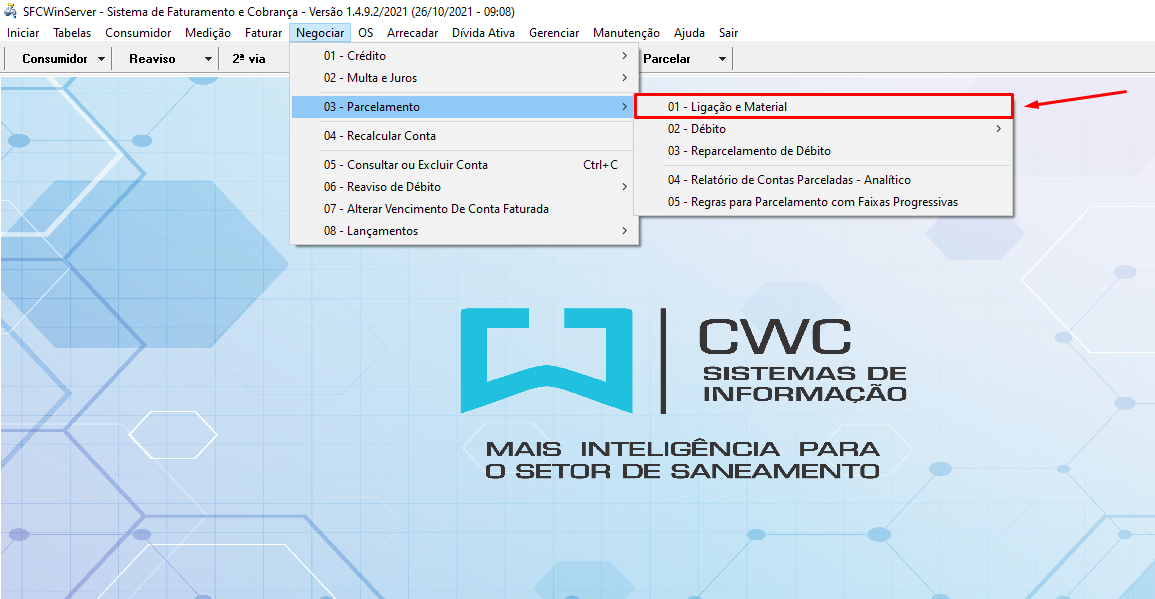
Task: Choose Alterar Vencimento De Conta Faturada
Action: (435, 209)
